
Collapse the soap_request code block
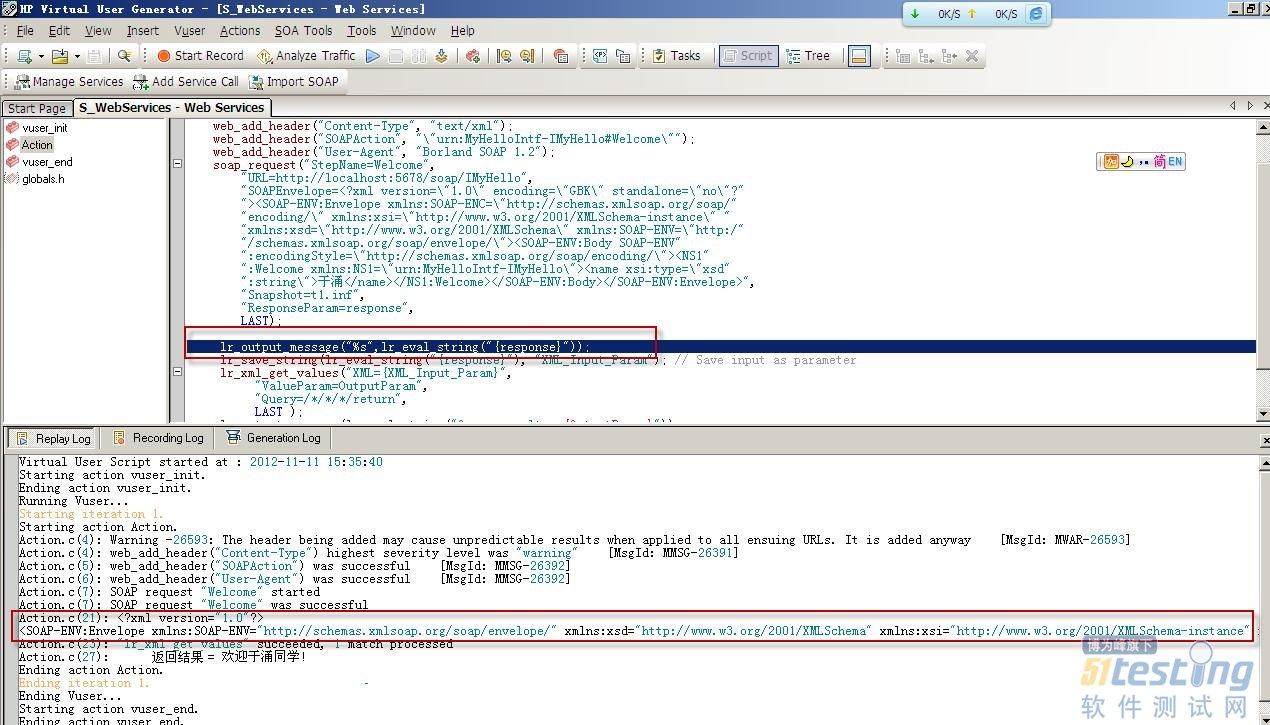click(x=177, y=164)
